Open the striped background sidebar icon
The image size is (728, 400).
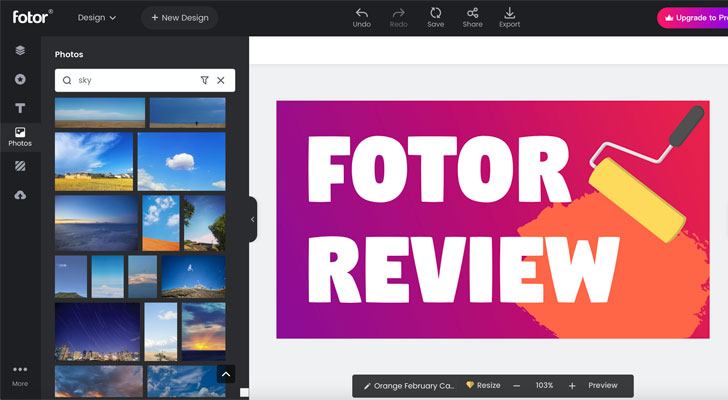(20, 166)
